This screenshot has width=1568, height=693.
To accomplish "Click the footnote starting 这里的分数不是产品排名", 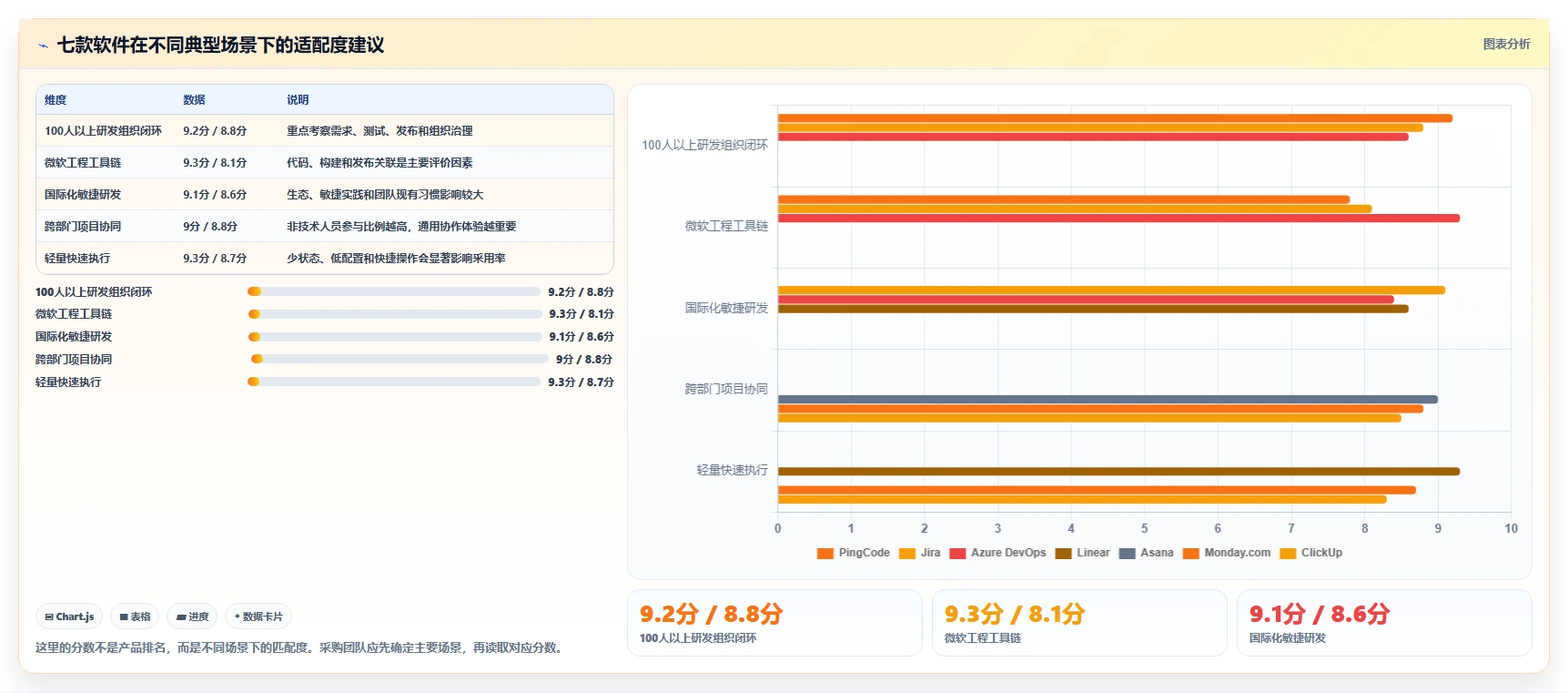I will pos(301,648).
